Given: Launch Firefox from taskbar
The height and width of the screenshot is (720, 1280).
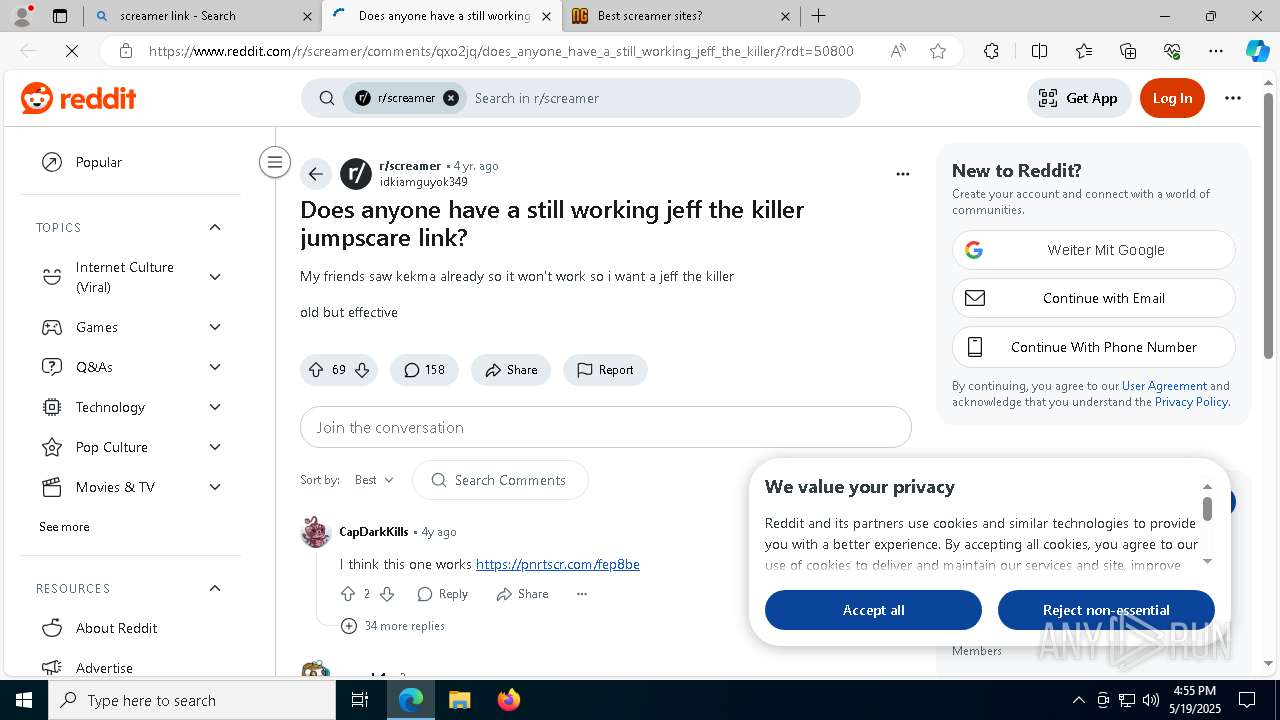Looking at the screenshot, I should tap(508, 700).
